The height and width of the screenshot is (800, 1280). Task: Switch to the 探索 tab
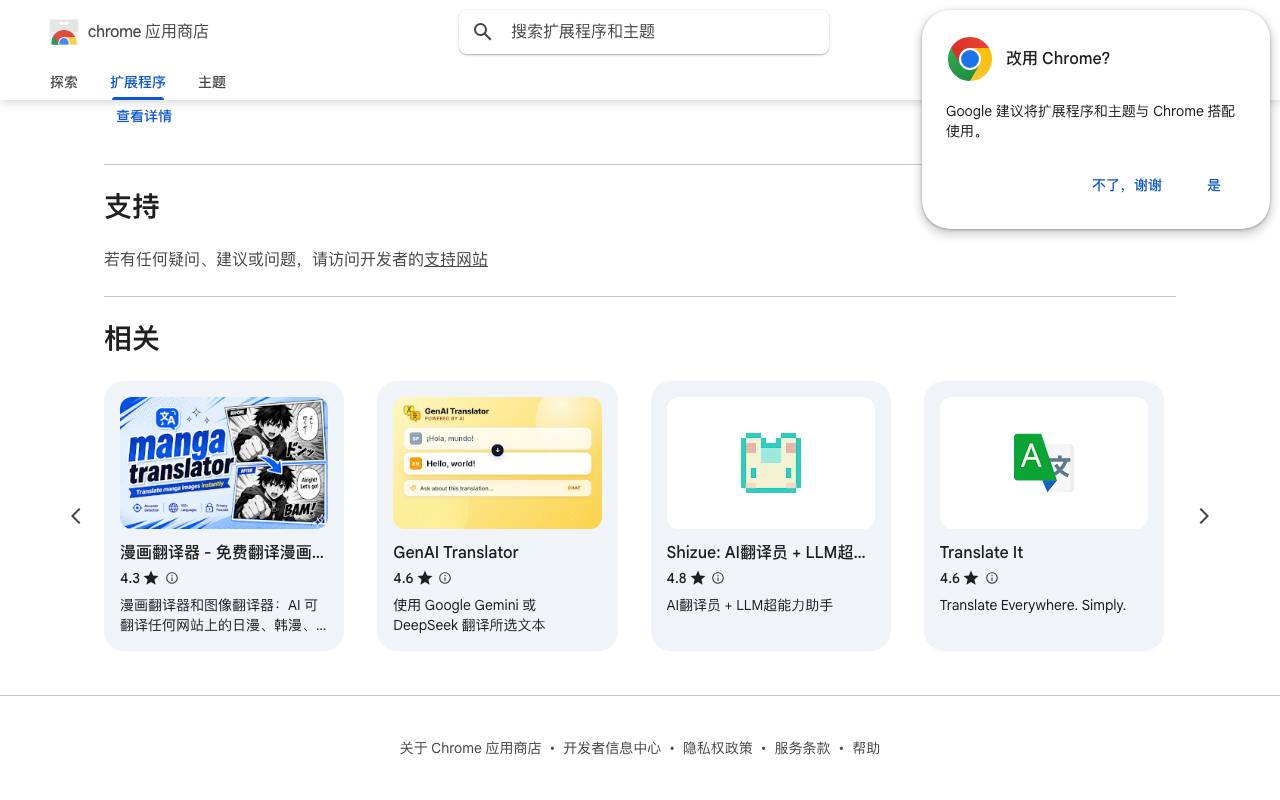64,82
